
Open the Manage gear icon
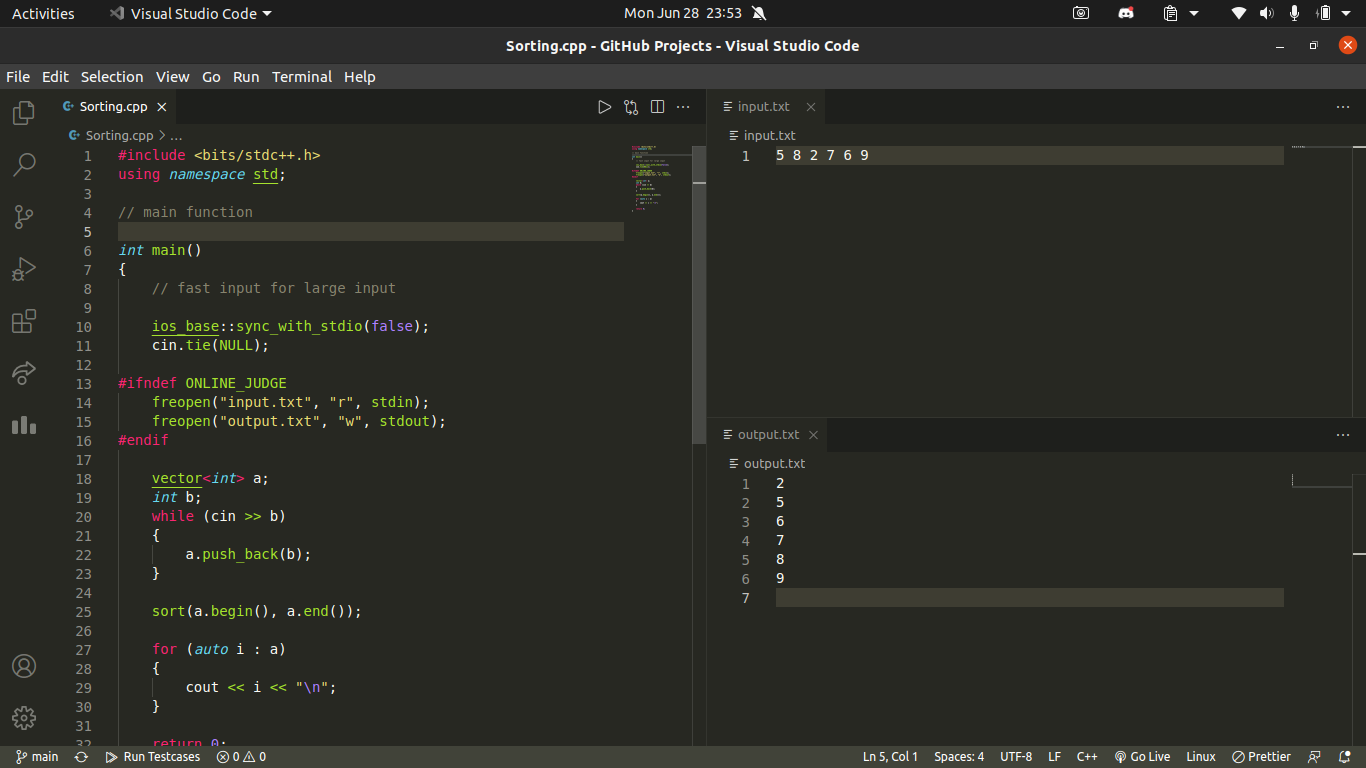(23, 717)
